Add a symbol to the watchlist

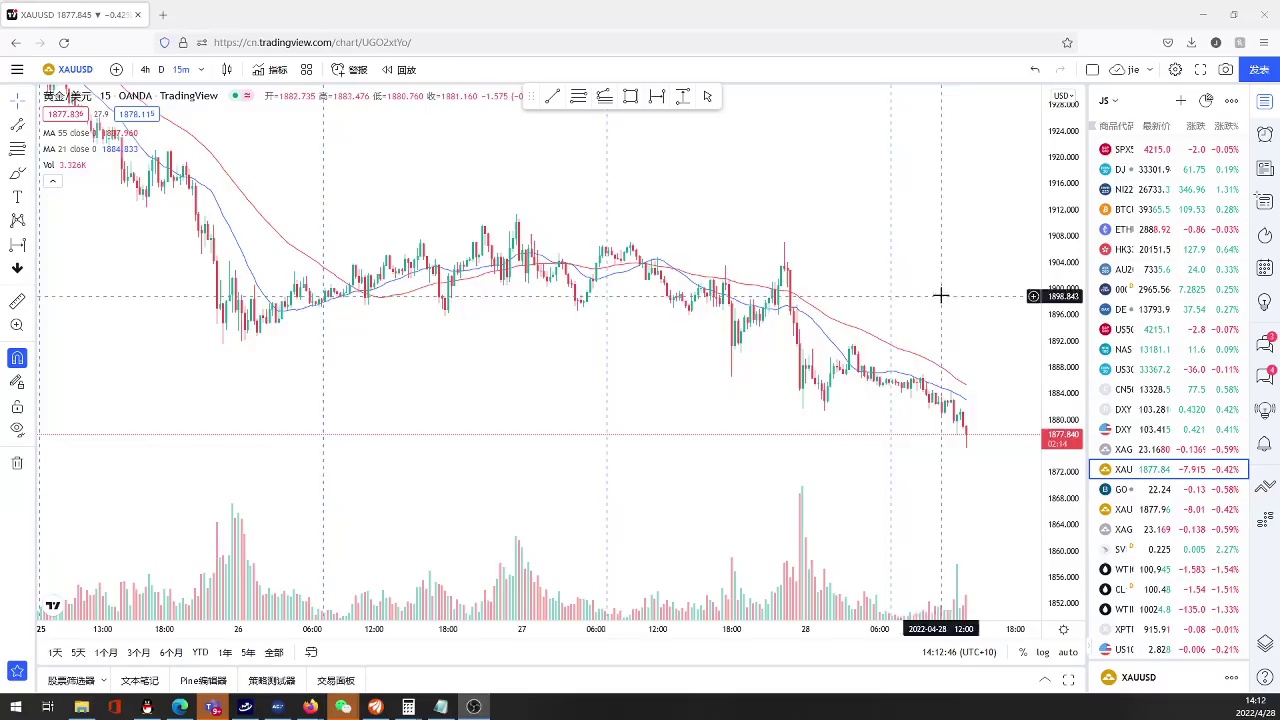[1180, 100]
